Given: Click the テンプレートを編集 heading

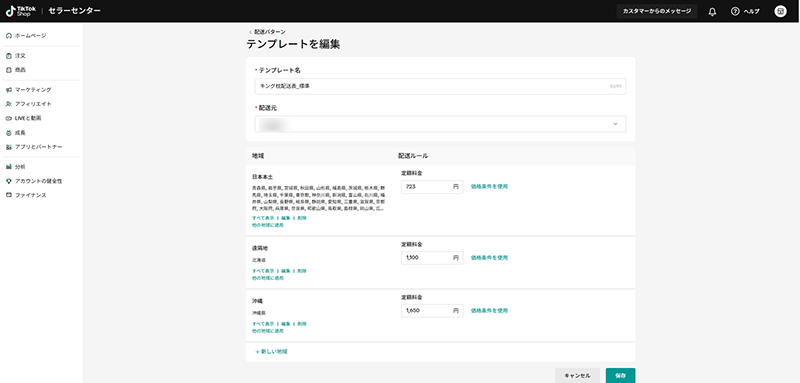Looking at the screenshot, I should [x=293, y=44].
